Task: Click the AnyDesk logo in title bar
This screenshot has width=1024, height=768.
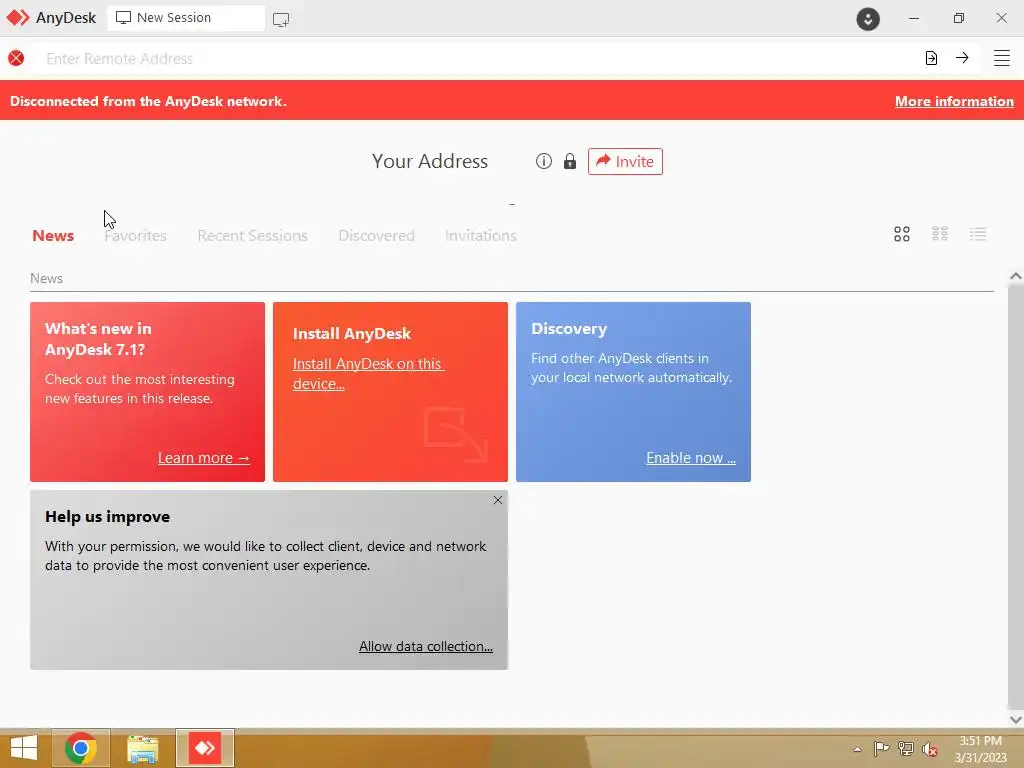Action: coord(18,18)
